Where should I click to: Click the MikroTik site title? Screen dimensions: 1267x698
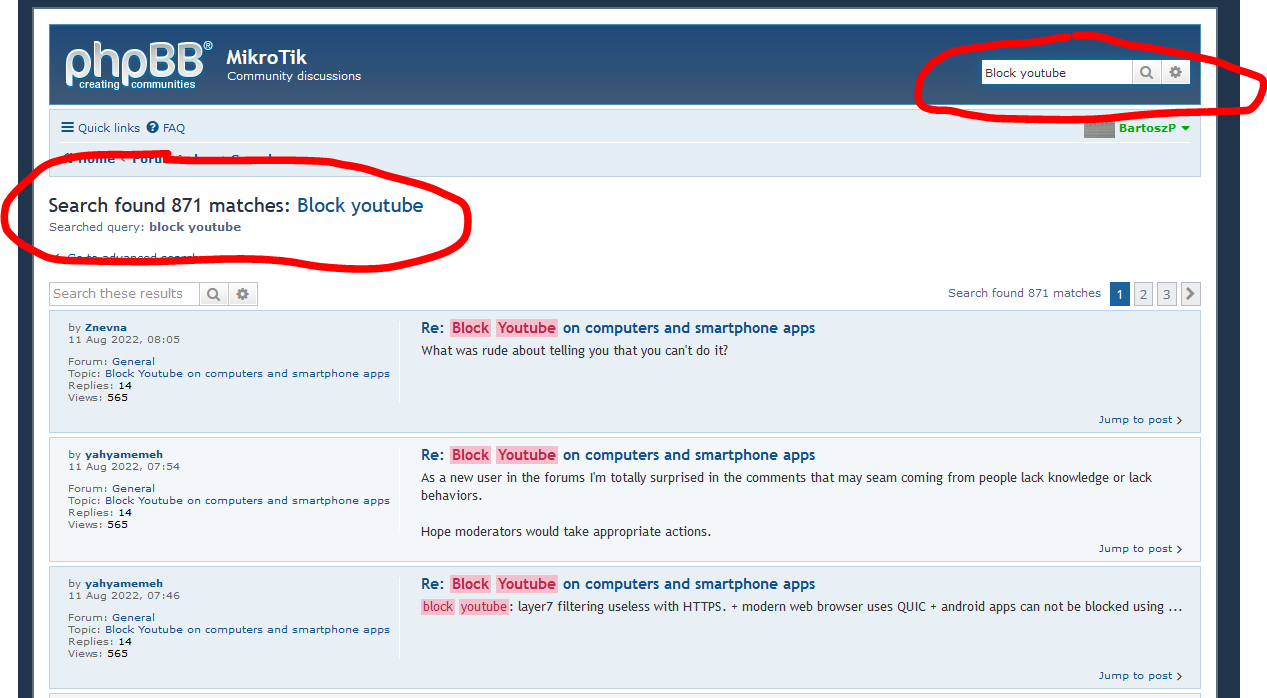point(267,57)
